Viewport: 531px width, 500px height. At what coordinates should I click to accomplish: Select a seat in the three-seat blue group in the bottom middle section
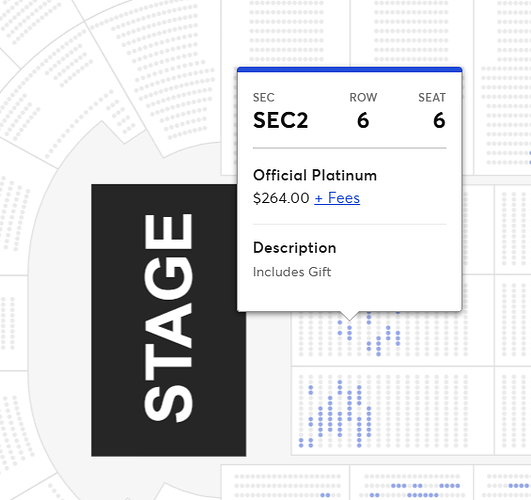coord(399,485)
